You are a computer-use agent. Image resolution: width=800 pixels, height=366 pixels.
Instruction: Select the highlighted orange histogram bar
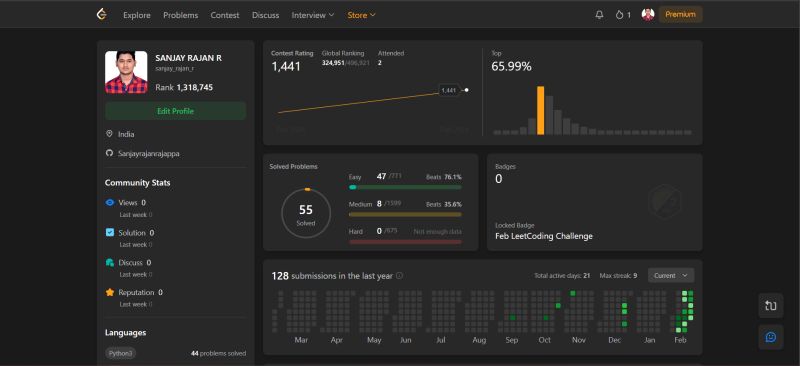click(541, 110)
